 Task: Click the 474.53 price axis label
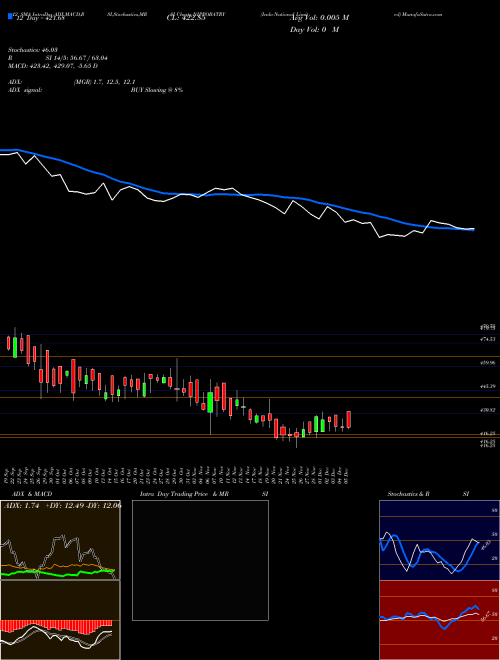[489, 339]
